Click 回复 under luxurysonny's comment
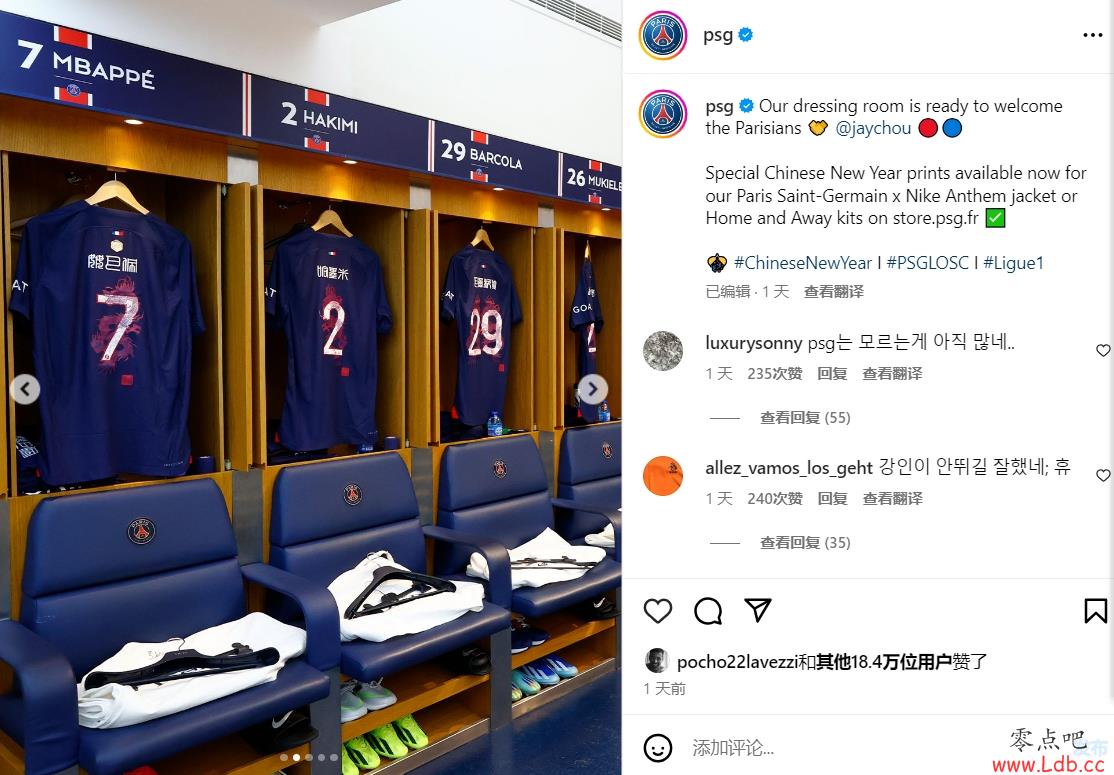1114x775 pixels. coord(832,374)
